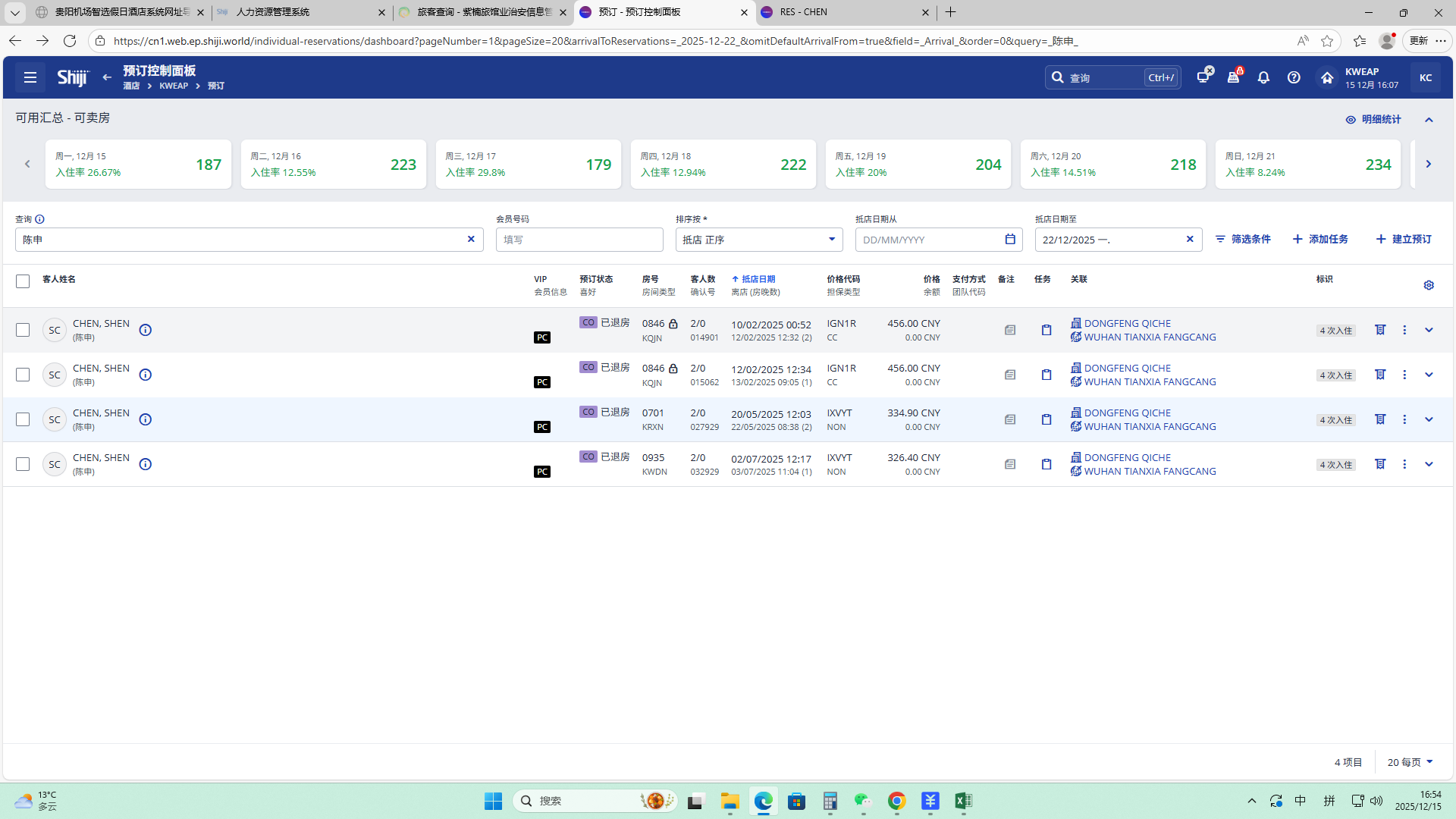This screenshot has width=1456, height=819.
Task: Select checkbox for room 0935 reservation
Action: 23,464
